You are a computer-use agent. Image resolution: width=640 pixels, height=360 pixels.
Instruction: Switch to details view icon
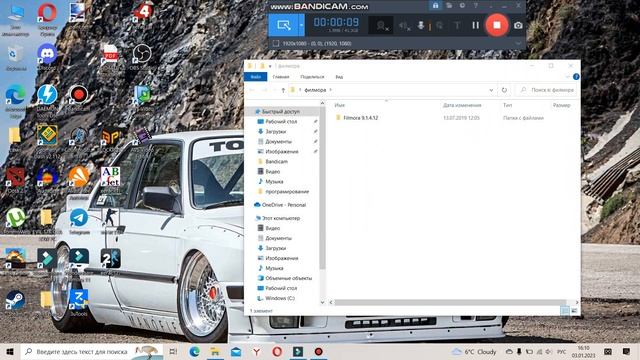(565, 311)
